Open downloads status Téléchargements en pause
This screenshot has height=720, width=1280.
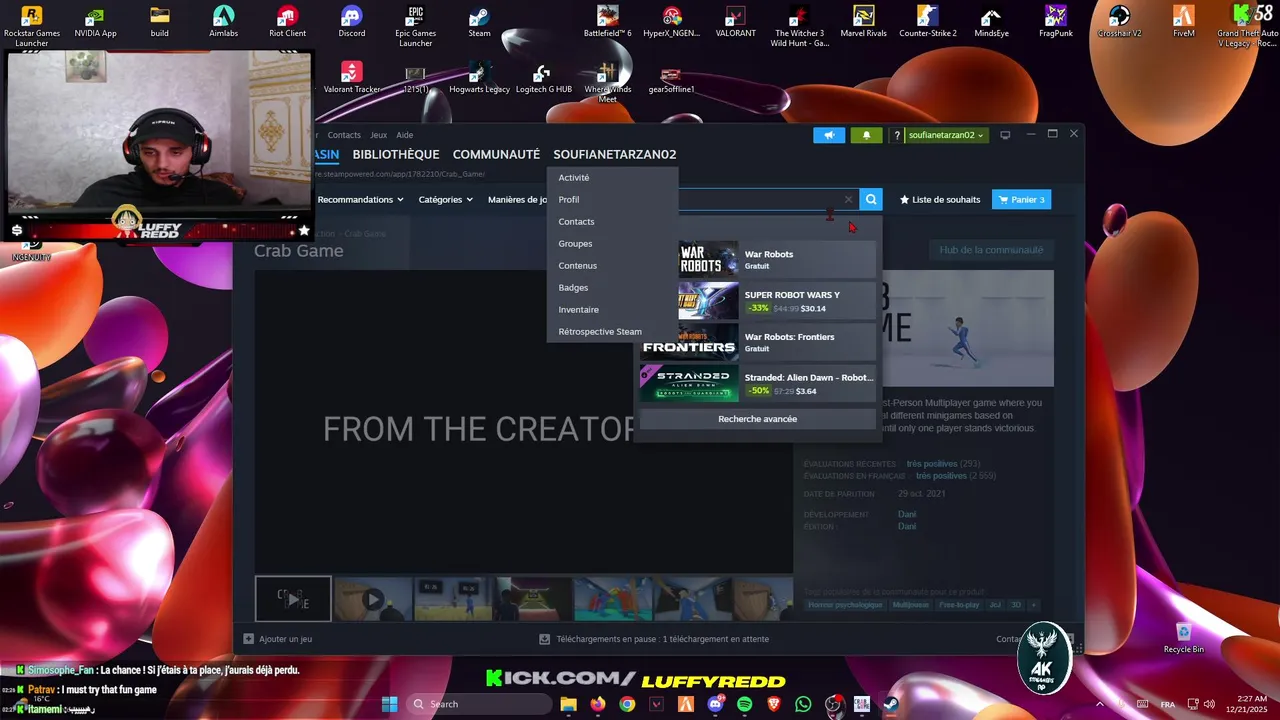654,639
